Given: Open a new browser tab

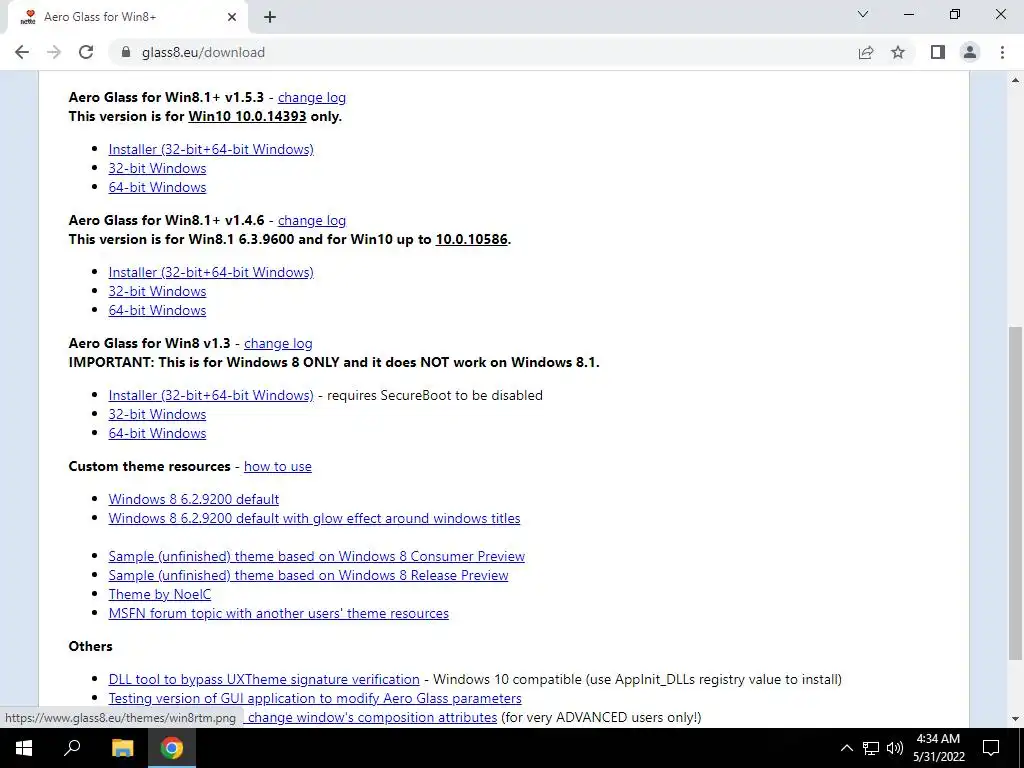Looking at the screenshot, I should (270, 17).
